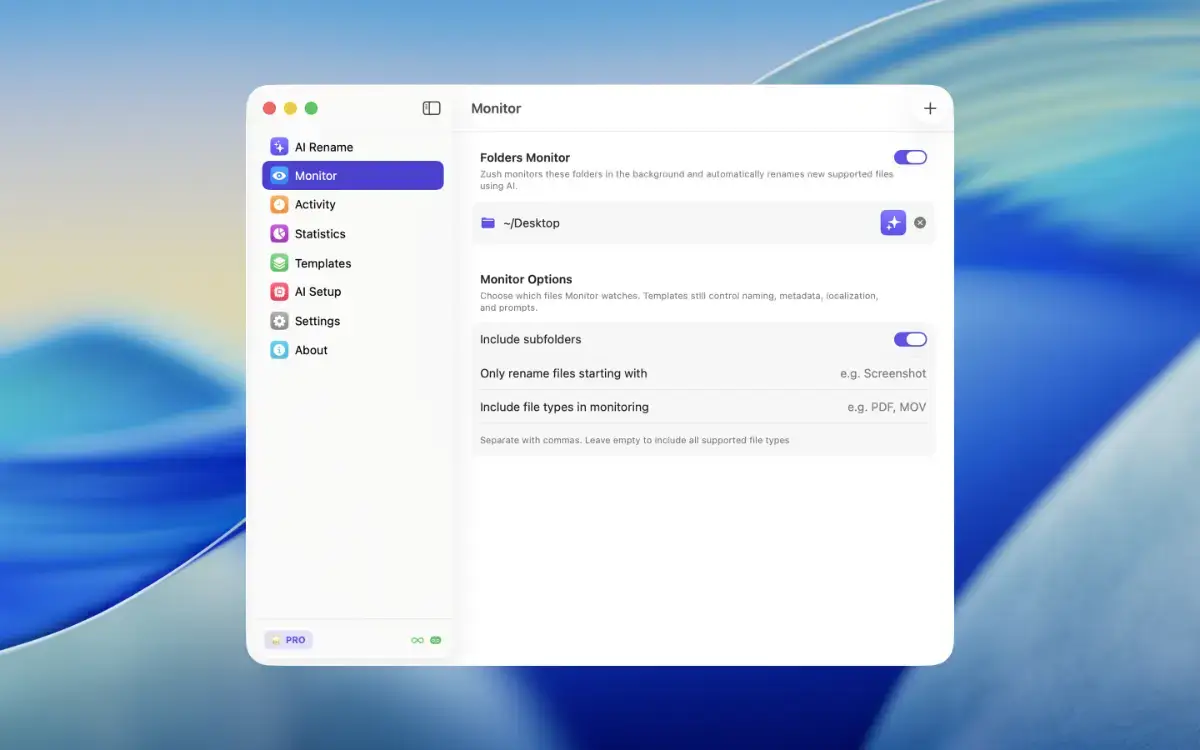Click the ~/Desktop folder icon

click(x=488, y=223)
